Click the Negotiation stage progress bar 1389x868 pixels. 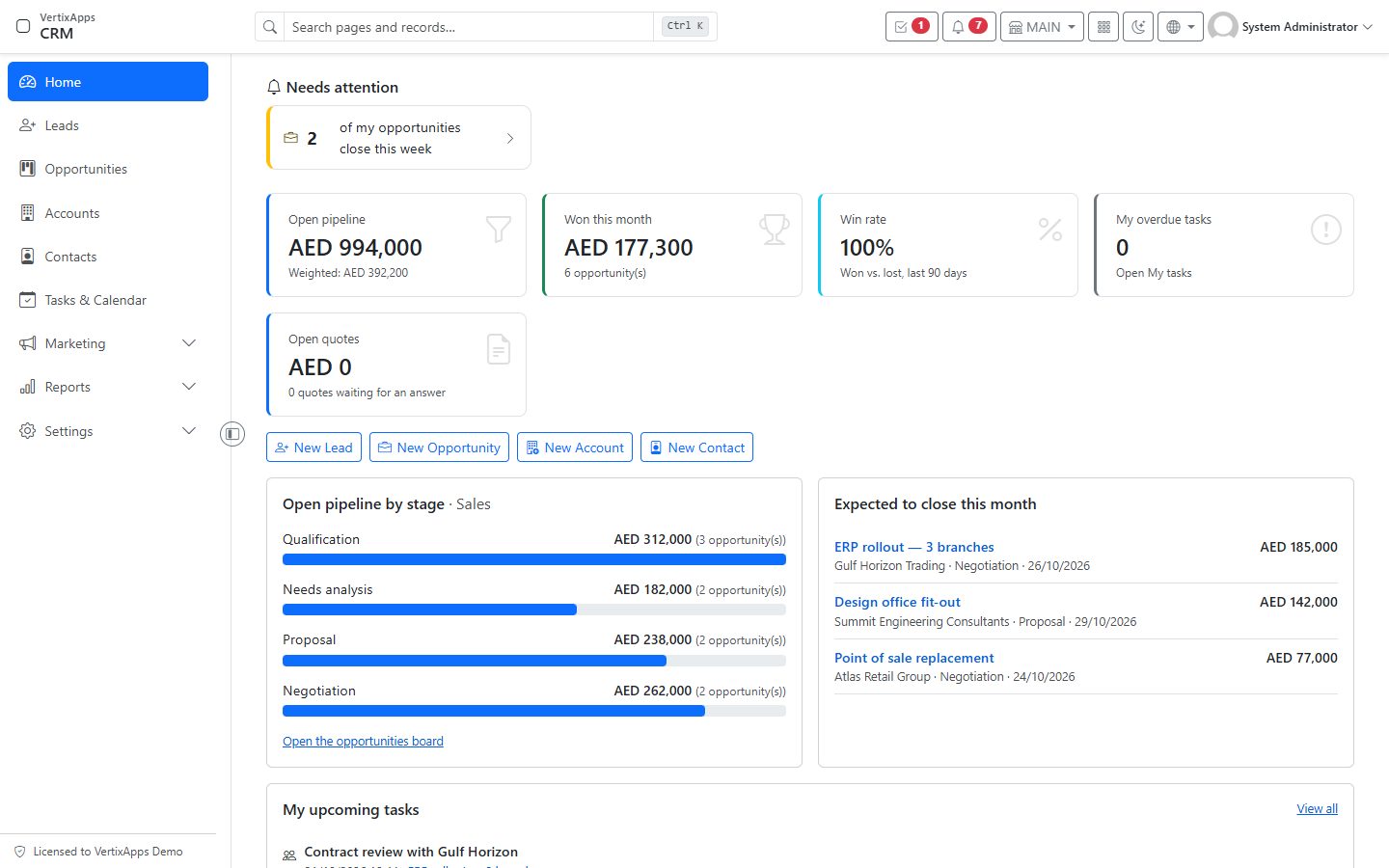(x=534, y=711)
